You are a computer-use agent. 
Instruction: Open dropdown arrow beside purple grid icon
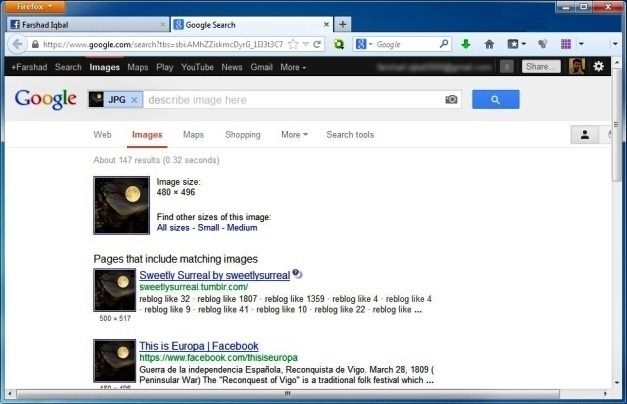(x=581, y=44)
